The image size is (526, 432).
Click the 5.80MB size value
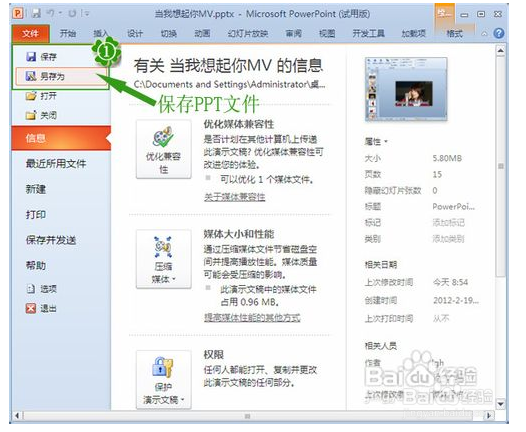pos(447,158)
